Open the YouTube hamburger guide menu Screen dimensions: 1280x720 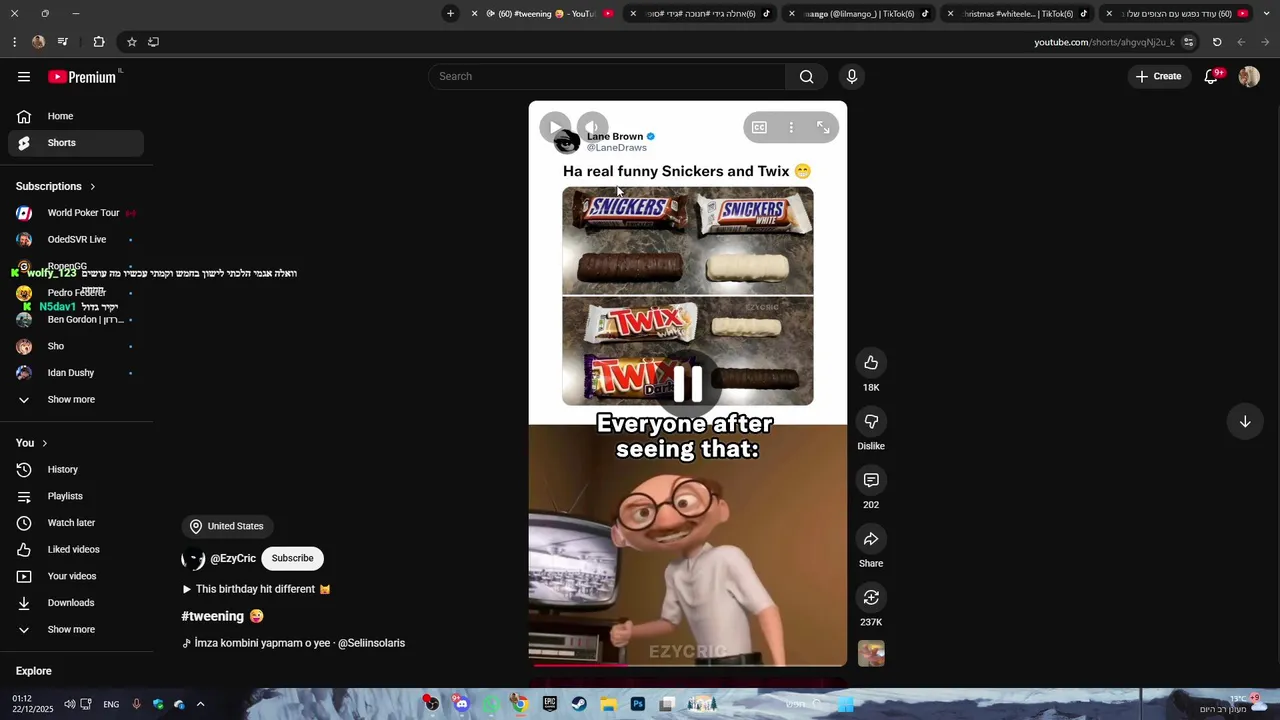click(24, 77)
